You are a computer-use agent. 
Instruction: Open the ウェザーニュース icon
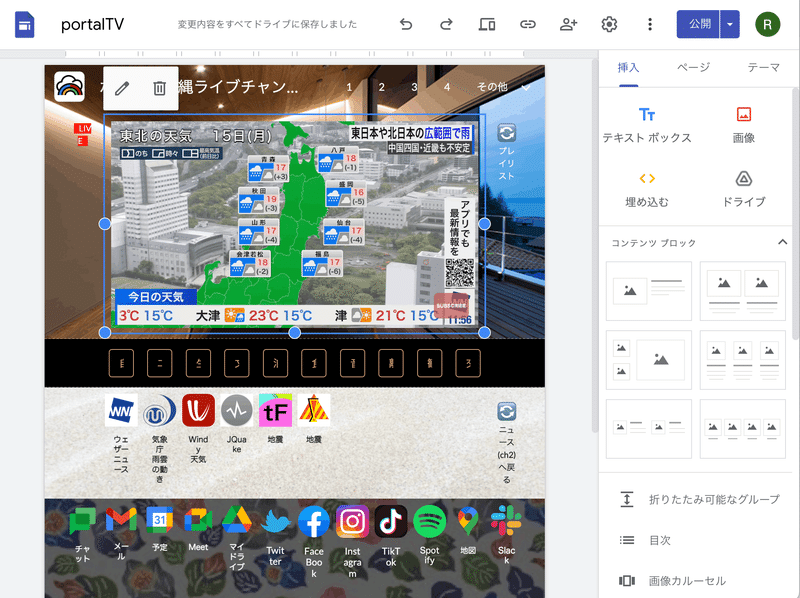point(121,410)
